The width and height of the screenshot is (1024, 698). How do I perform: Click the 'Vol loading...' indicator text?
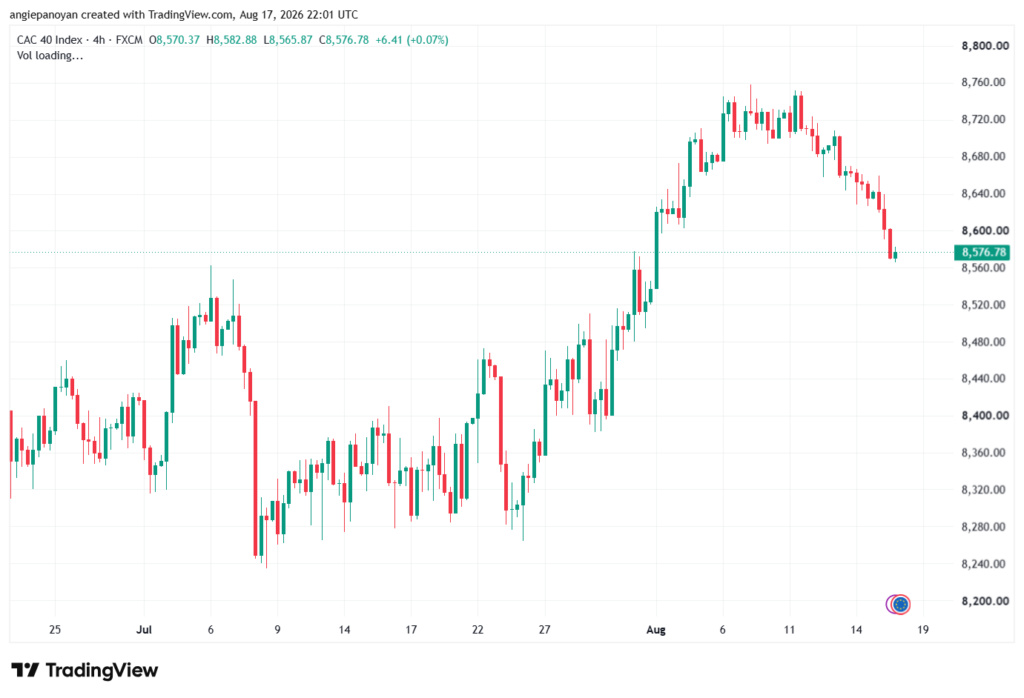tap(50, 56)
